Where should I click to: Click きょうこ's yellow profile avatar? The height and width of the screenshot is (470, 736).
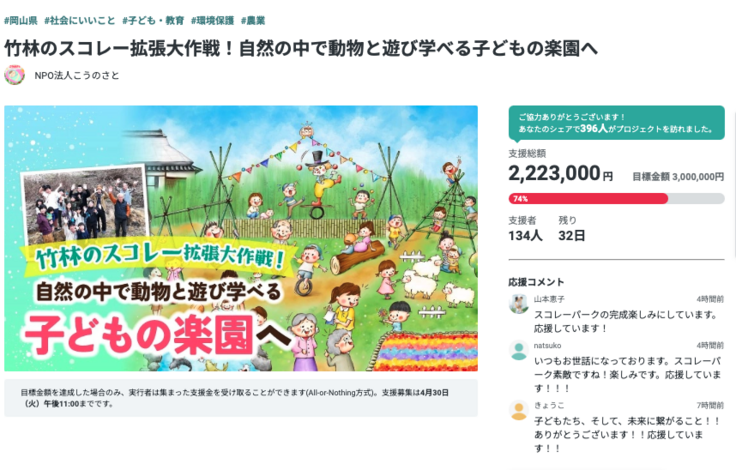pyautogui.click(x=518, y=410)
